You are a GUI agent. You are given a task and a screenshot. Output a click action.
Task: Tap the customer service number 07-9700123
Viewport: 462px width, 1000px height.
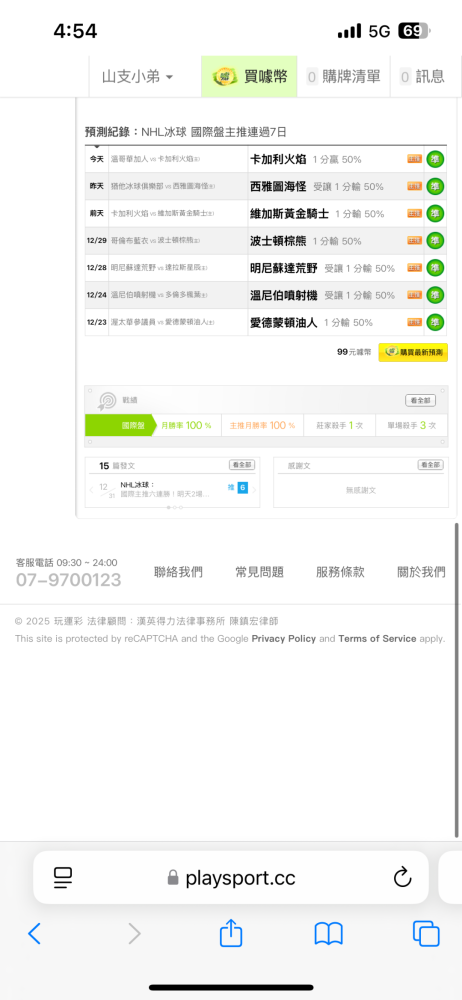point(68,580)
